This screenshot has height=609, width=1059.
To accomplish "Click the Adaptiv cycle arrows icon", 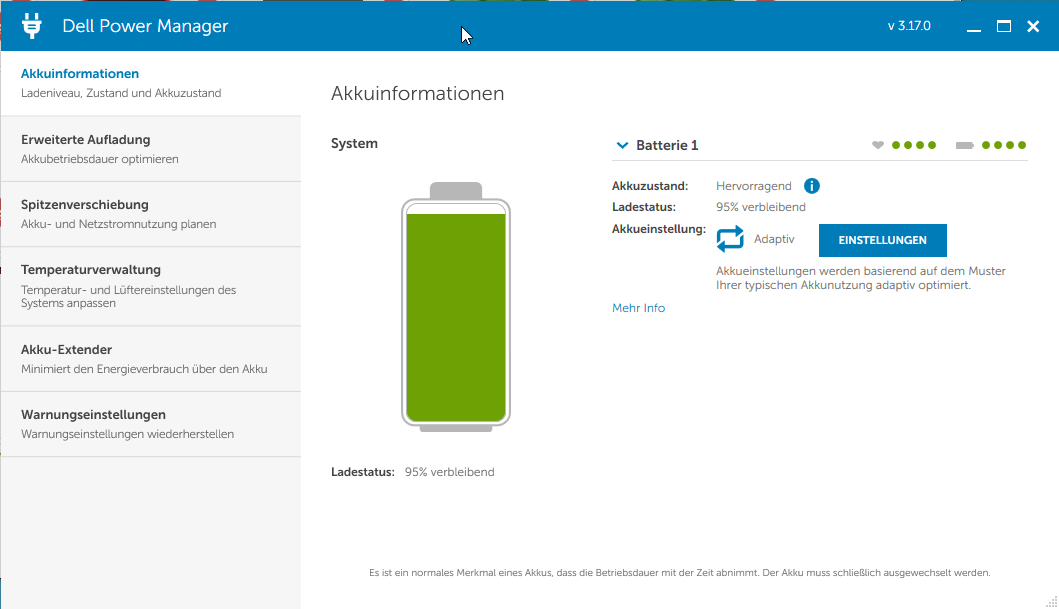I will (730, 239).
